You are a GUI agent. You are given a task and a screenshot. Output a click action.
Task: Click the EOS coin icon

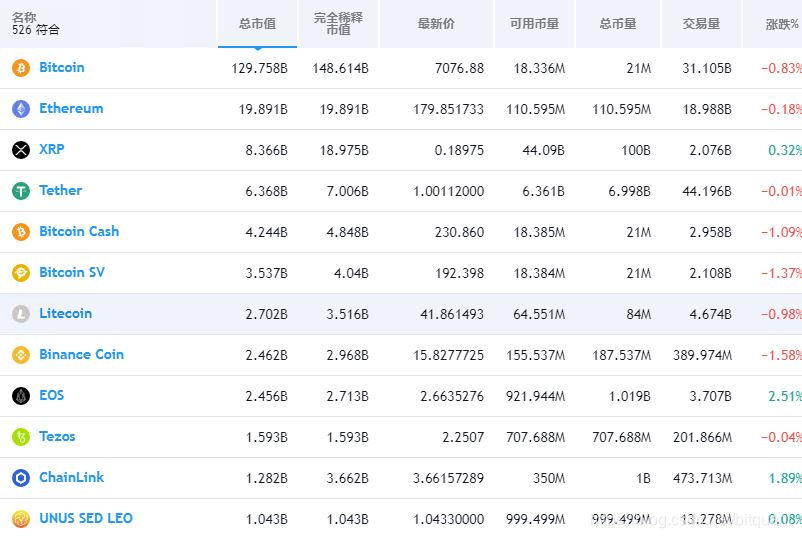tap(21, 395)
